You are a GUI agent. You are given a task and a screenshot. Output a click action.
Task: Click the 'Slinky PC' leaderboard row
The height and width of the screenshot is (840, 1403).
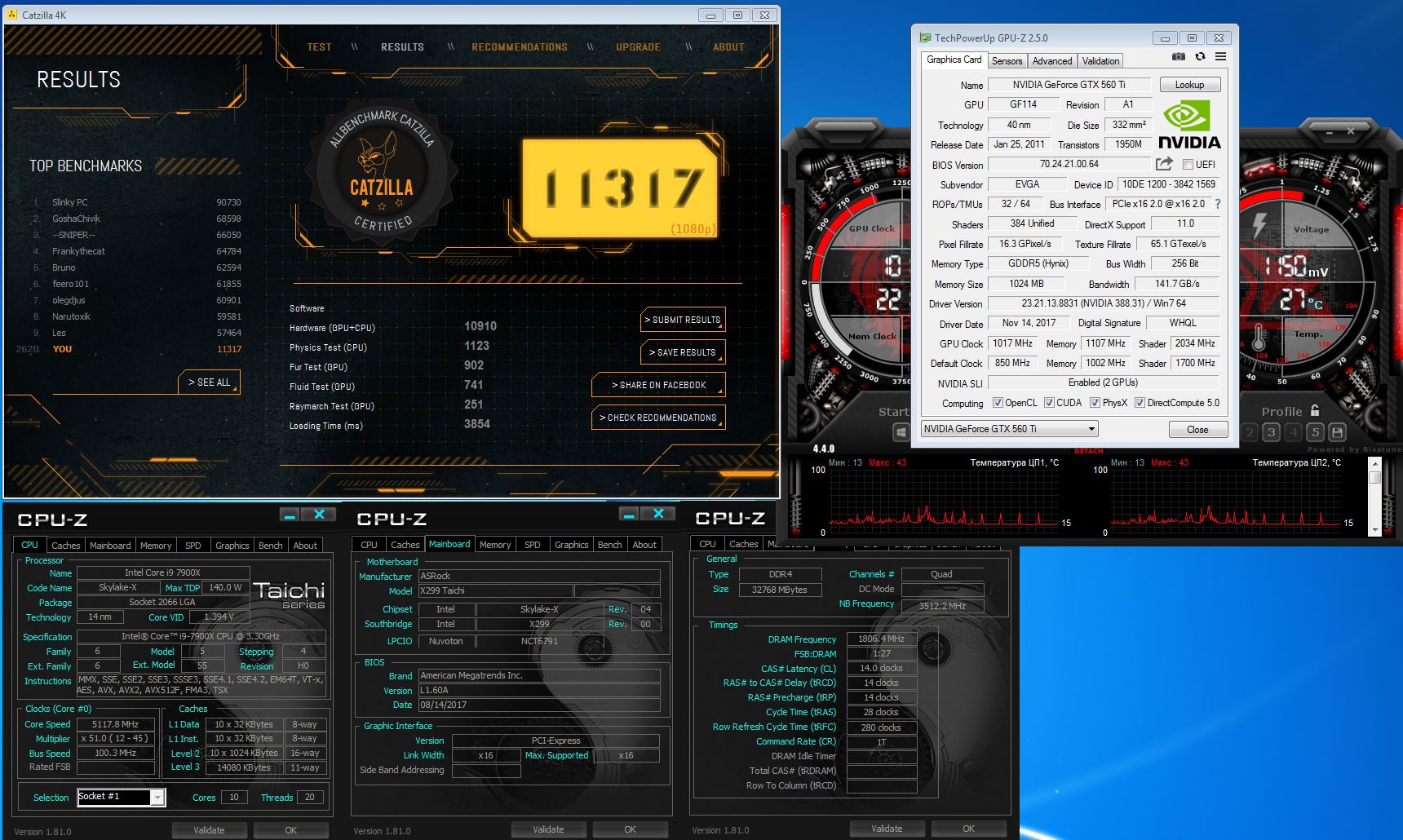pos(136,202)
